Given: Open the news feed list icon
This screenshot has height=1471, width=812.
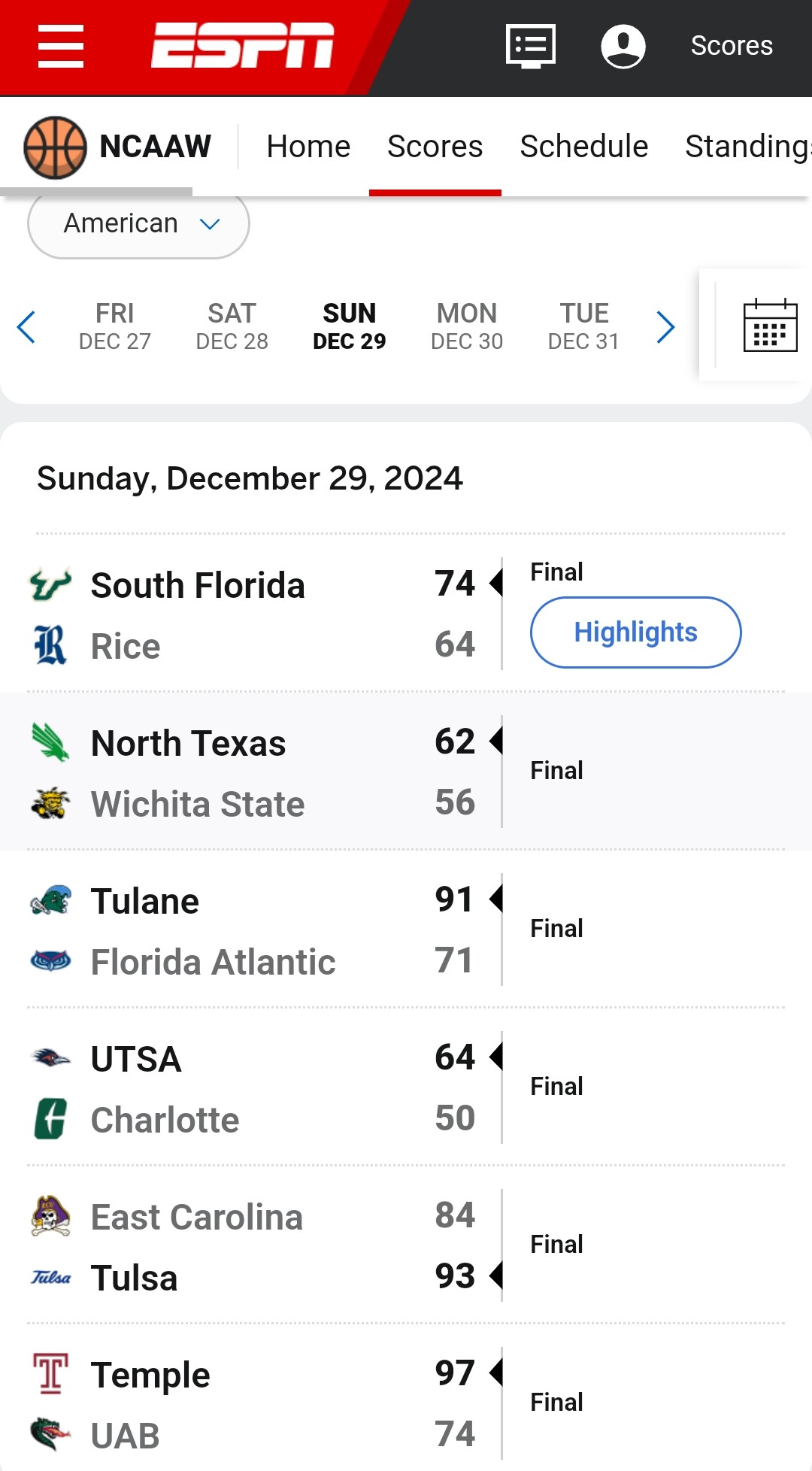Looking at the screenshot, I should pos(531,46).
